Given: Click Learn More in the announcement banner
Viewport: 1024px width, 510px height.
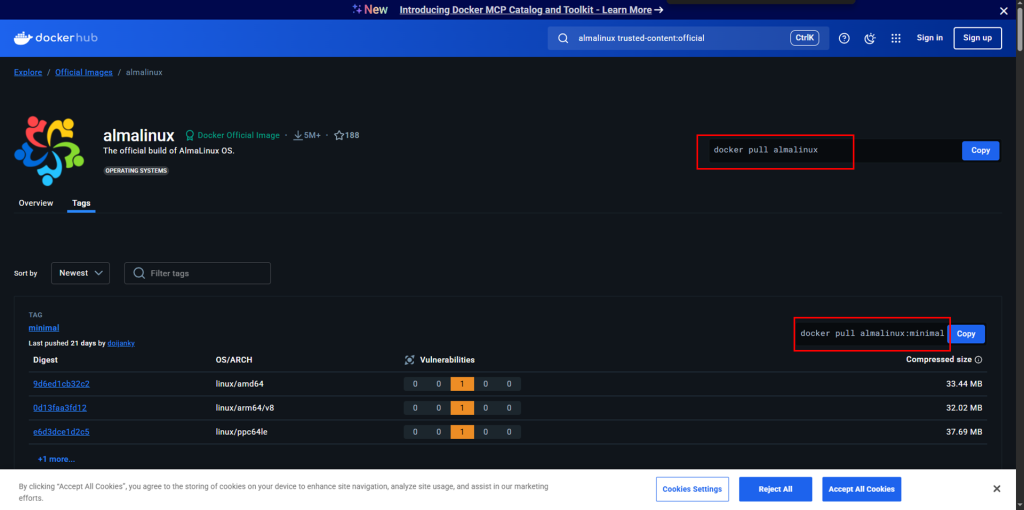Looking at the screenshot, I should tap(626, 10).
